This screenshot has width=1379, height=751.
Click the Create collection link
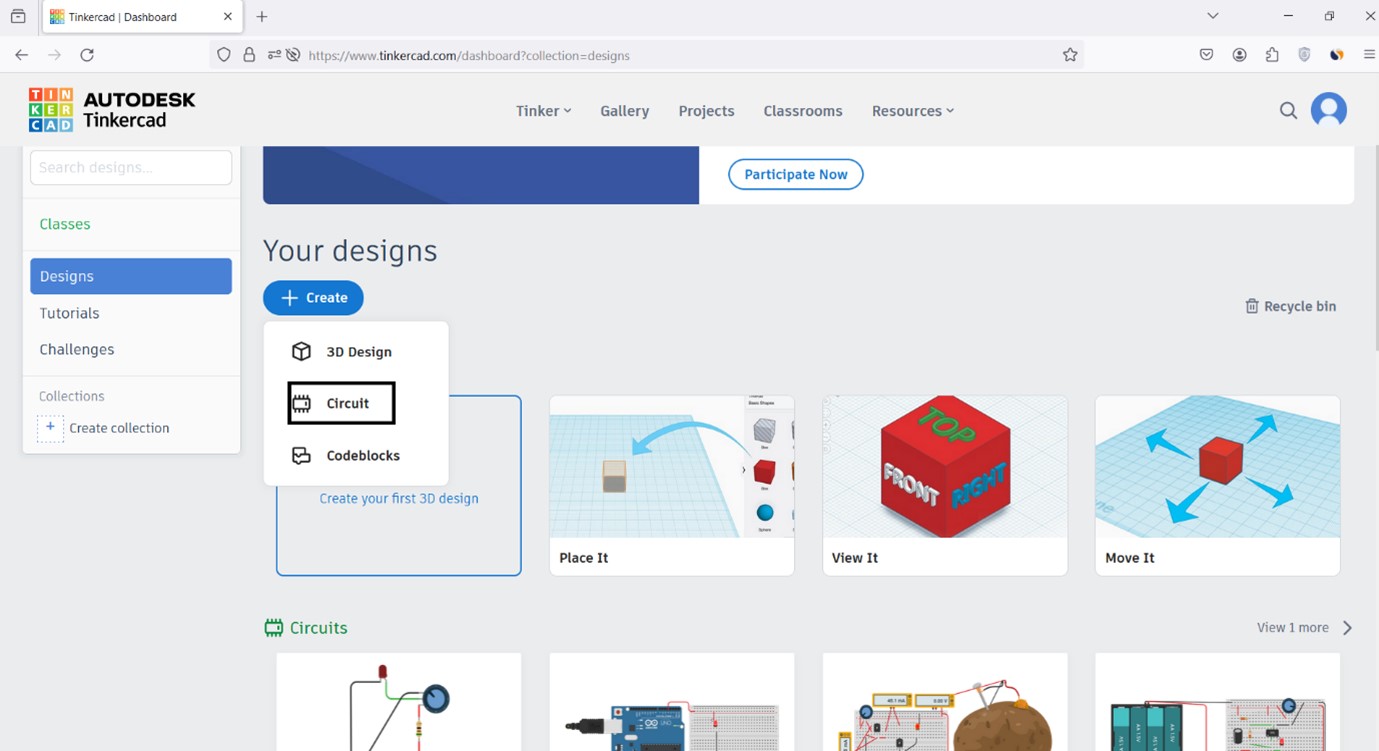pos(119,428)
